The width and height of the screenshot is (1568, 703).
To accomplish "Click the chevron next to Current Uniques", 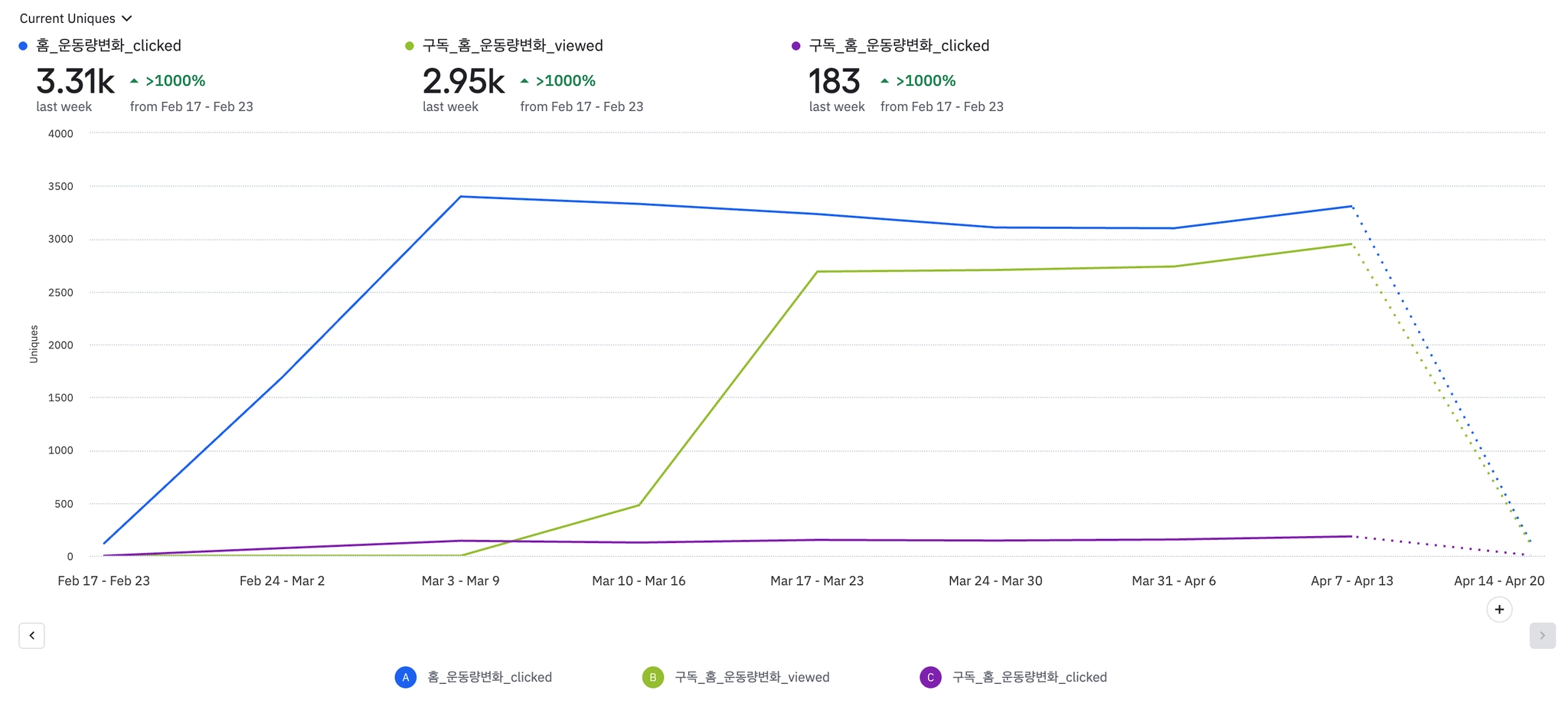I will [x=127, y=18].
